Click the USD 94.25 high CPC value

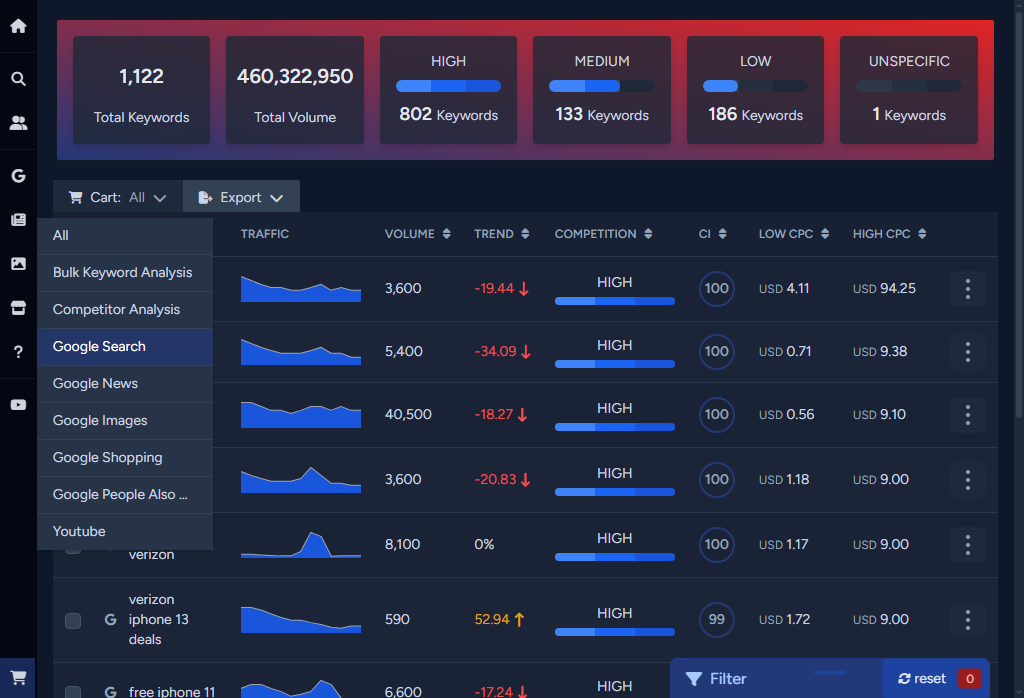point(884,289)
